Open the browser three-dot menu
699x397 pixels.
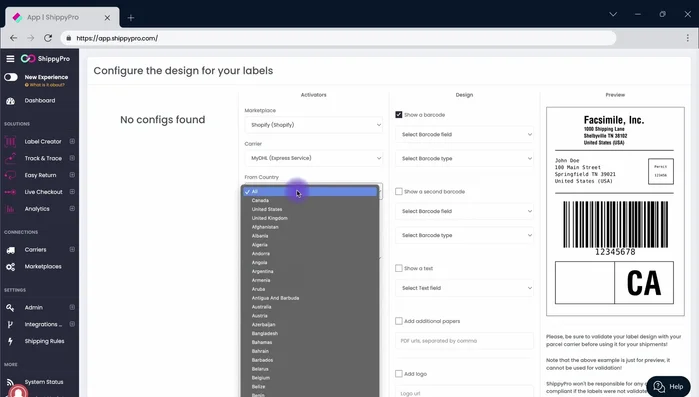tap(687, 38)
